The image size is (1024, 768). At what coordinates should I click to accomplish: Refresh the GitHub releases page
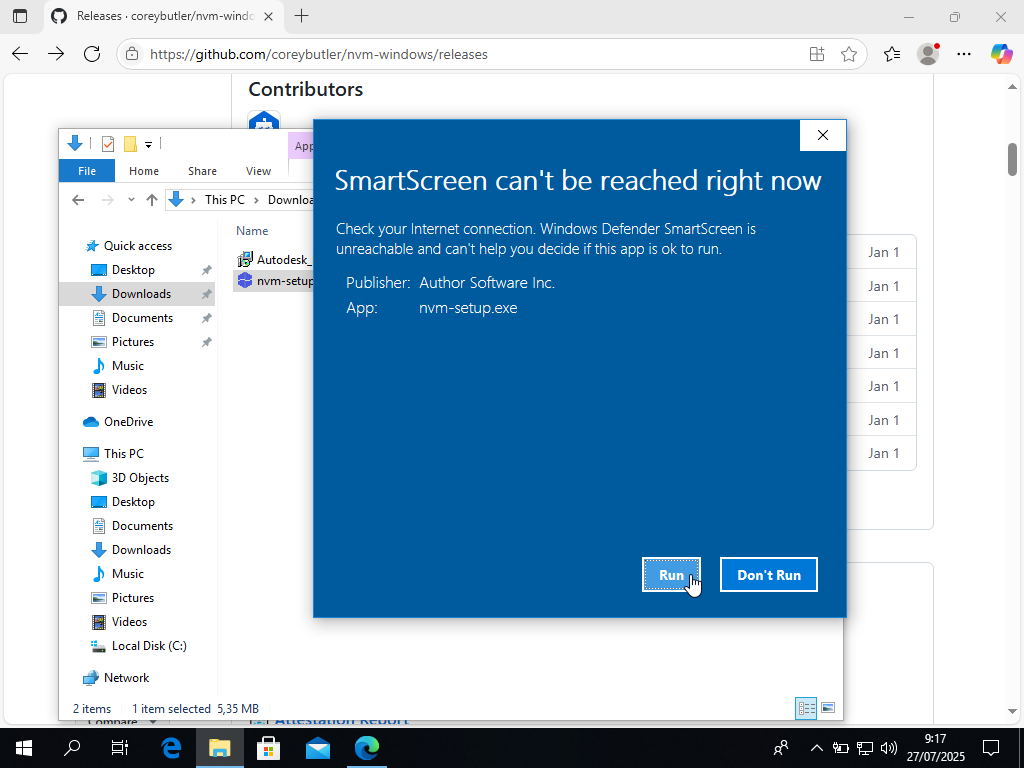[x=92, y=54]
